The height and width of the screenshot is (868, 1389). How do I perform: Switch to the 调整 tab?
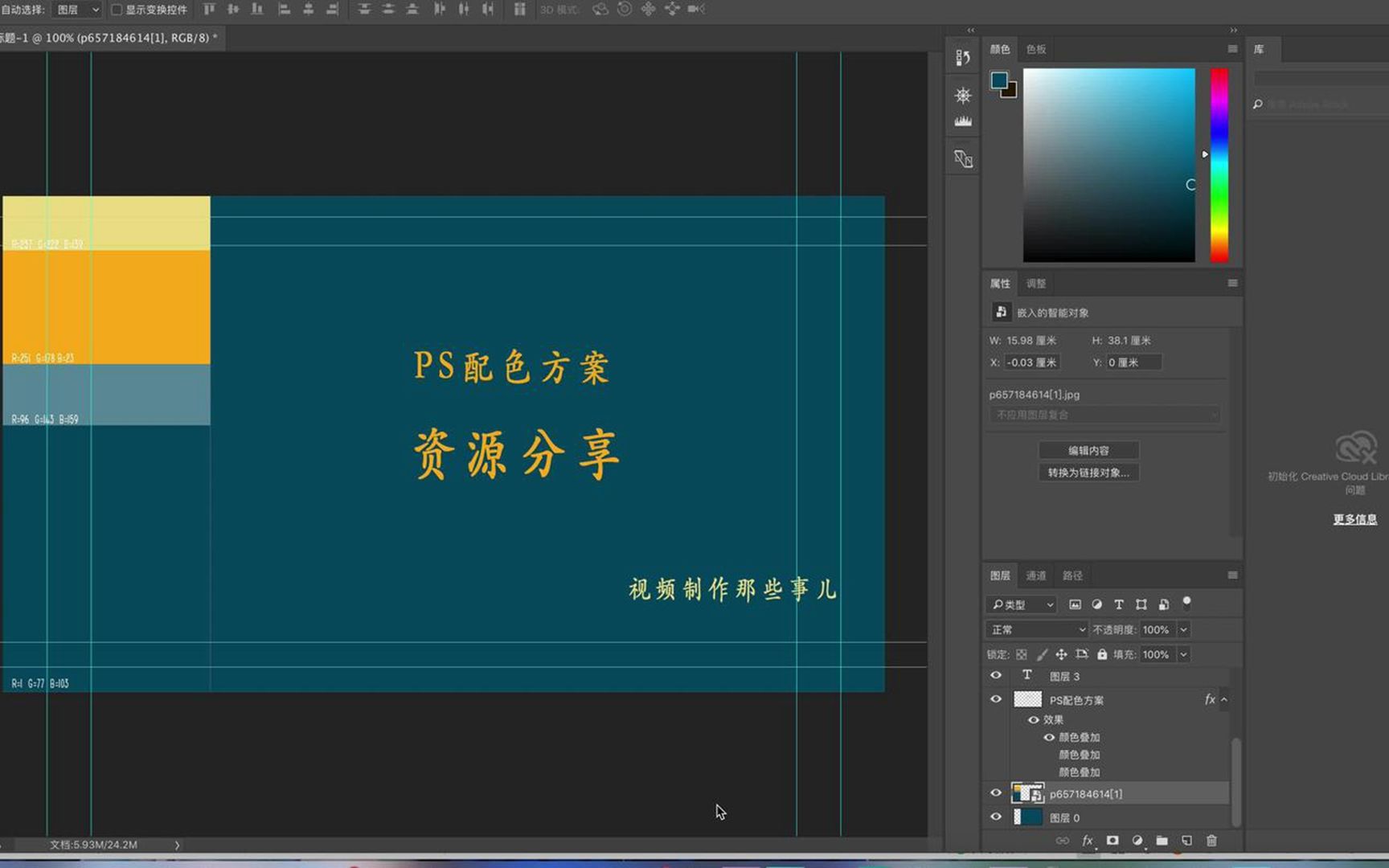click(1036, 283)
